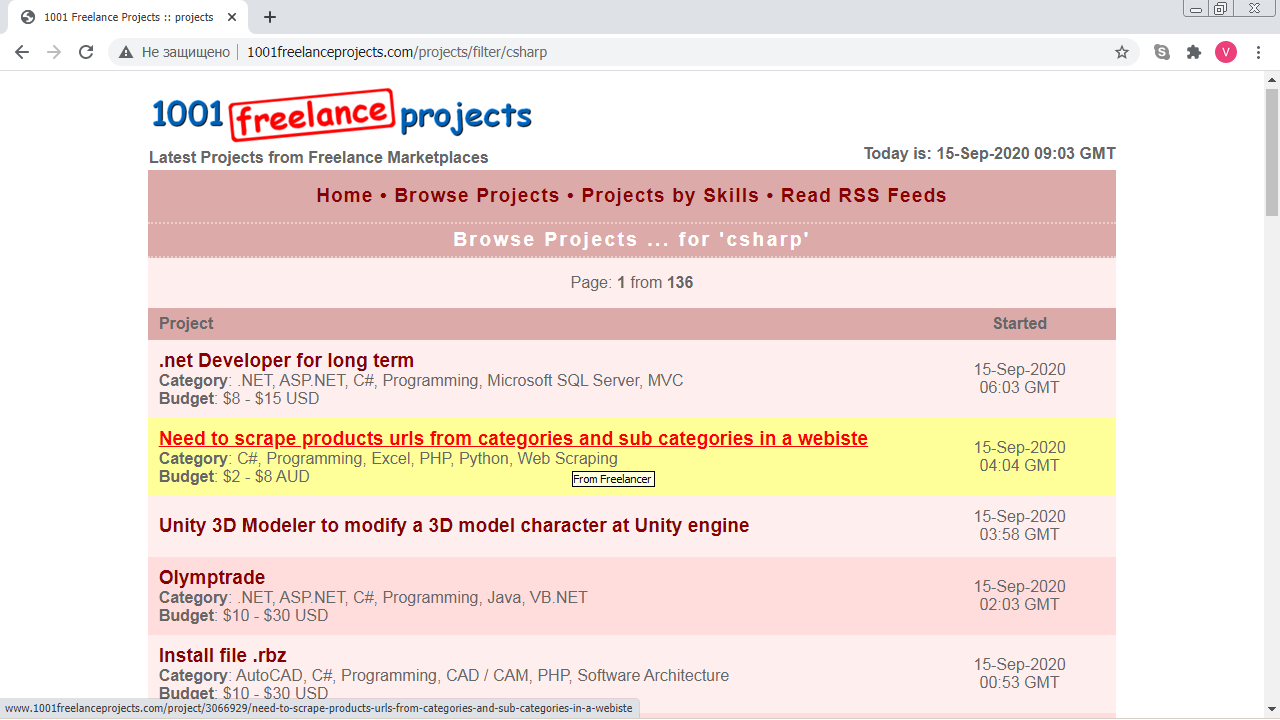
Task: Click "Browse Projects ... for 'csharp'" heading
Action: coord(631,240)
